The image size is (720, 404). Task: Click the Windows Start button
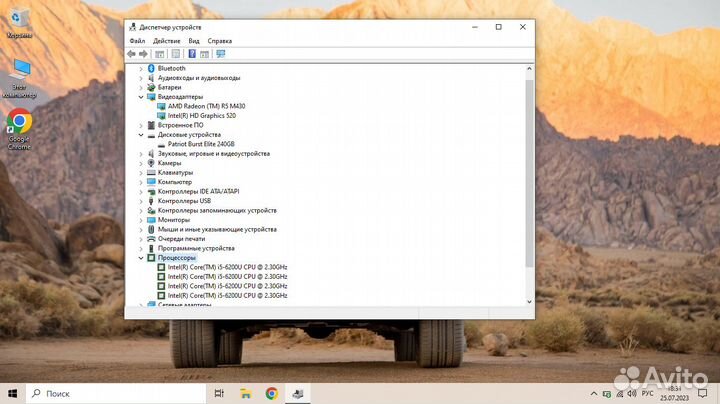tap(13, 393)
